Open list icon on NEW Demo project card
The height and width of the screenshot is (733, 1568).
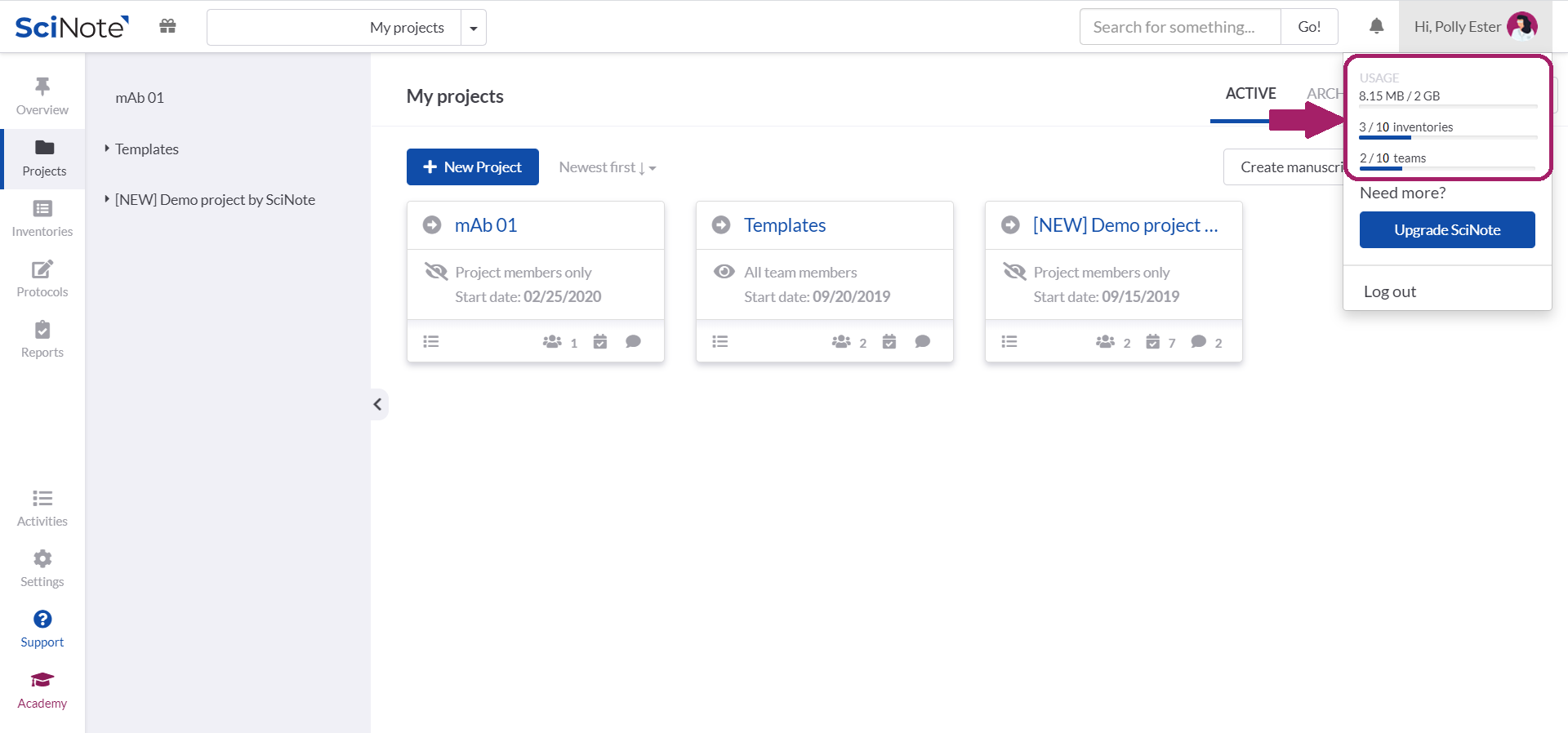coord(1009,342)
